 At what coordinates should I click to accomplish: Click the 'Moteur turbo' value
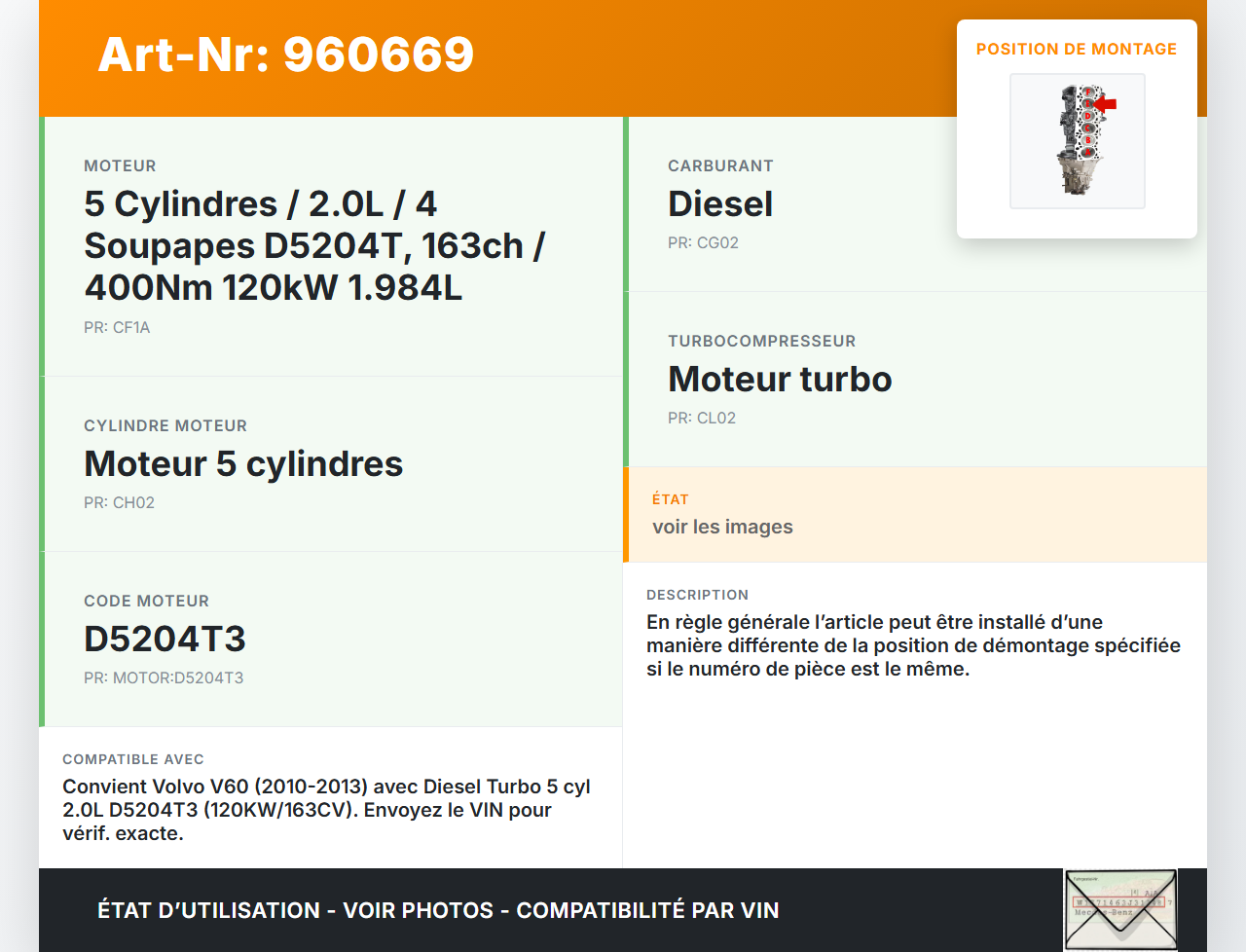[780, 379]
